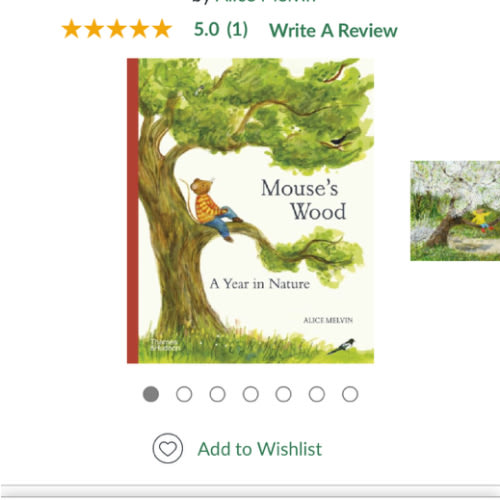Click the second rating star
500x500 pixels.
94,29
